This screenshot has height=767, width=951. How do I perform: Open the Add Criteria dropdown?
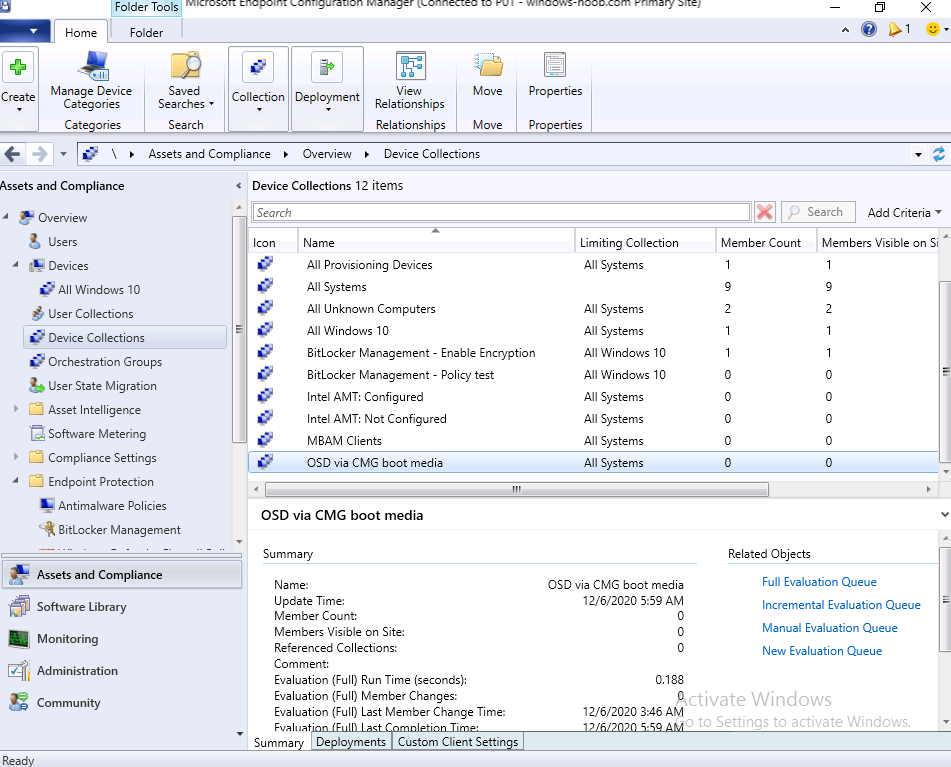[x=904, y=212]
